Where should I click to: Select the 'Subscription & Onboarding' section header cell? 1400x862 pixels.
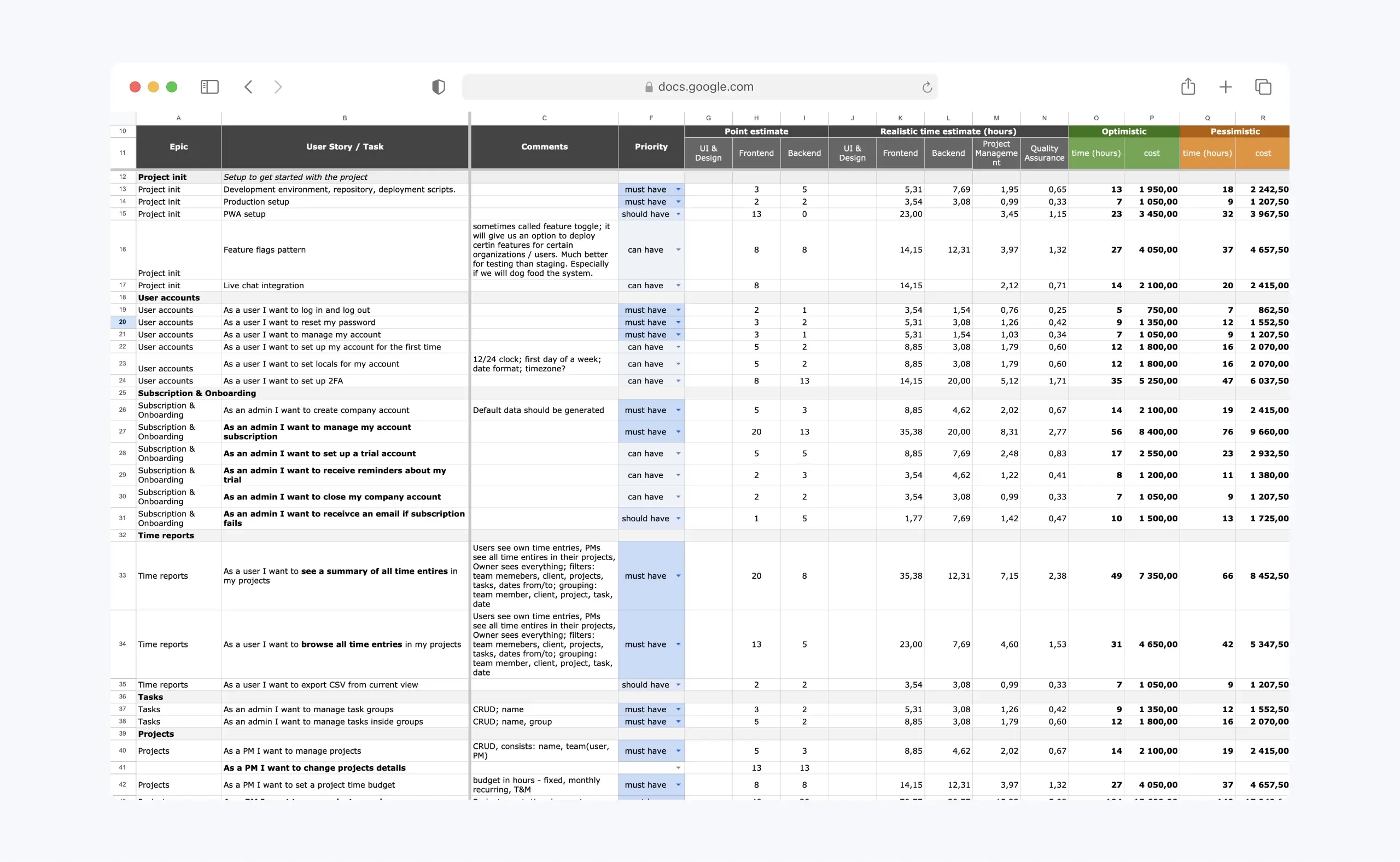(178, 393)
